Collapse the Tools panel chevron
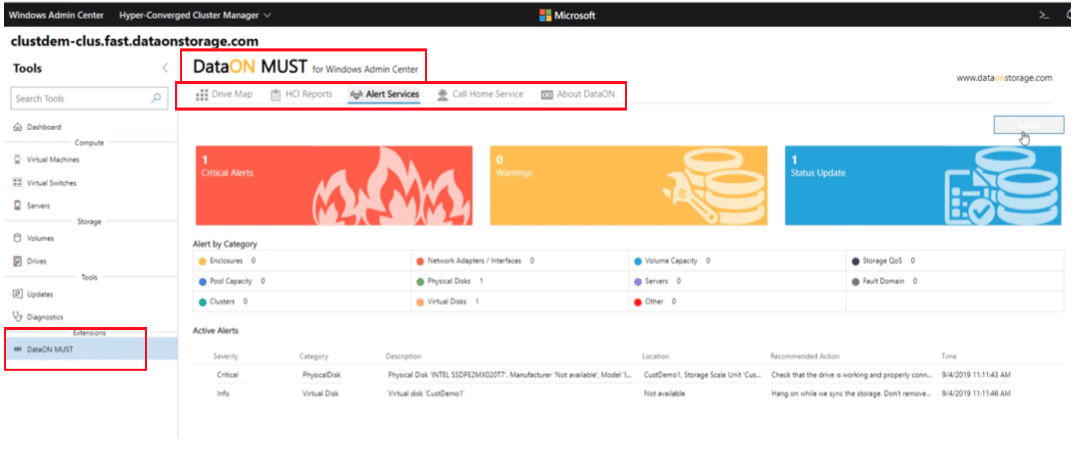Viewport: 1075px width, 462px height. click(165, 68)
